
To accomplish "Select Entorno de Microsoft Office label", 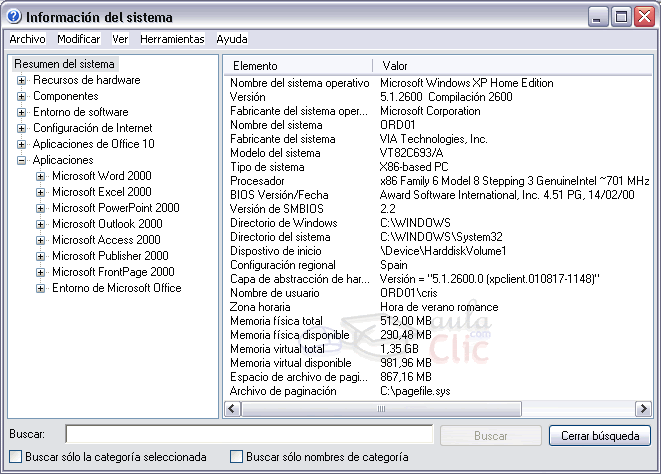I will (117, 288).
